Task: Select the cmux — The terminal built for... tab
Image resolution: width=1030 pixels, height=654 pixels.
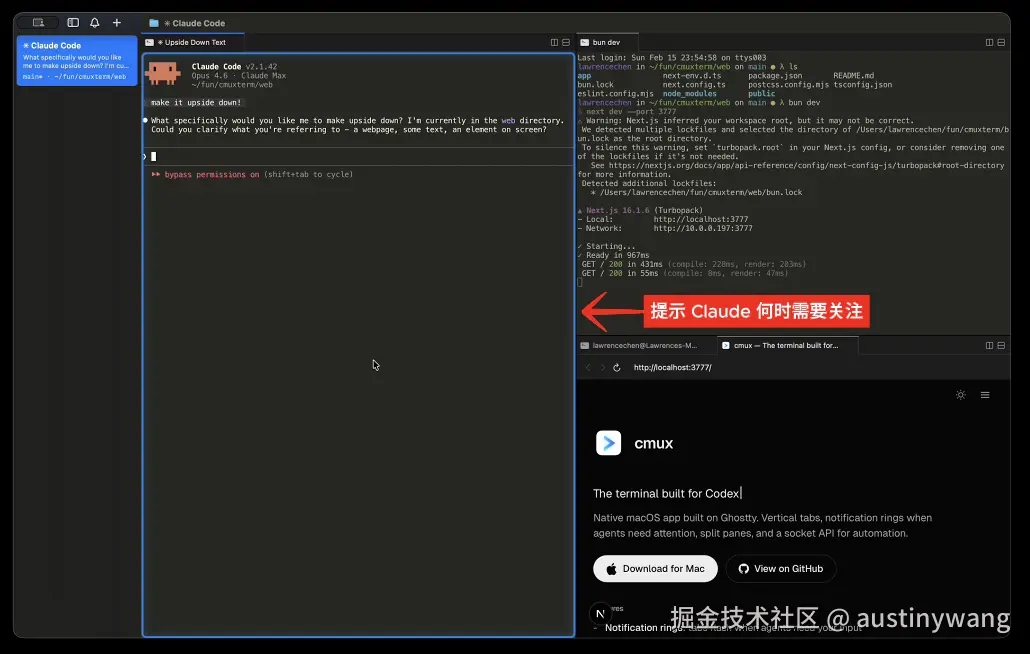Action: coord(786,345)
